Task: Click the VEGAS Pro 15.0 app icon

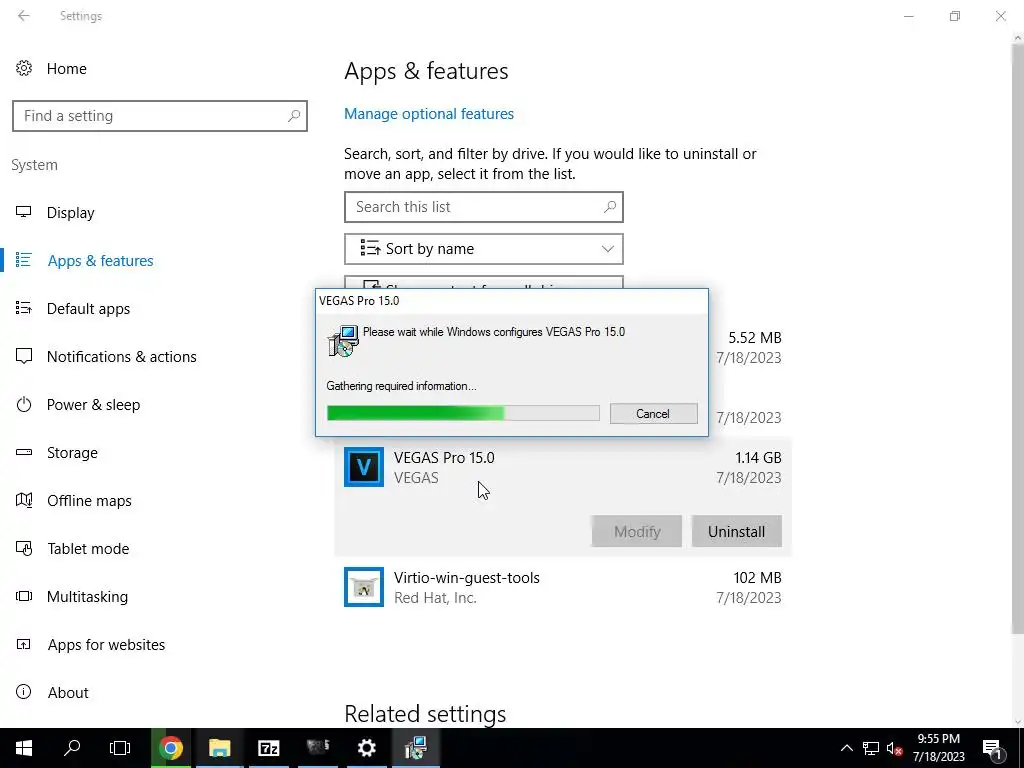Action: 364,467
